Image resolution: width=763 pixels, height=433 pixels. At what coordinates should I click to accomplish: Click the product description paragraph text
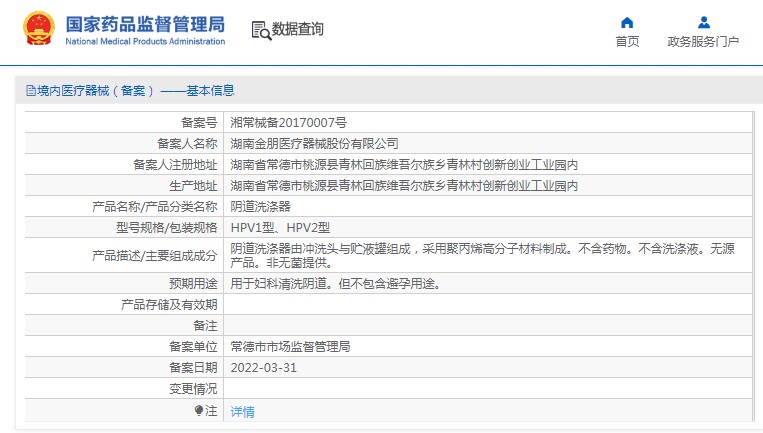pos(482,255)
